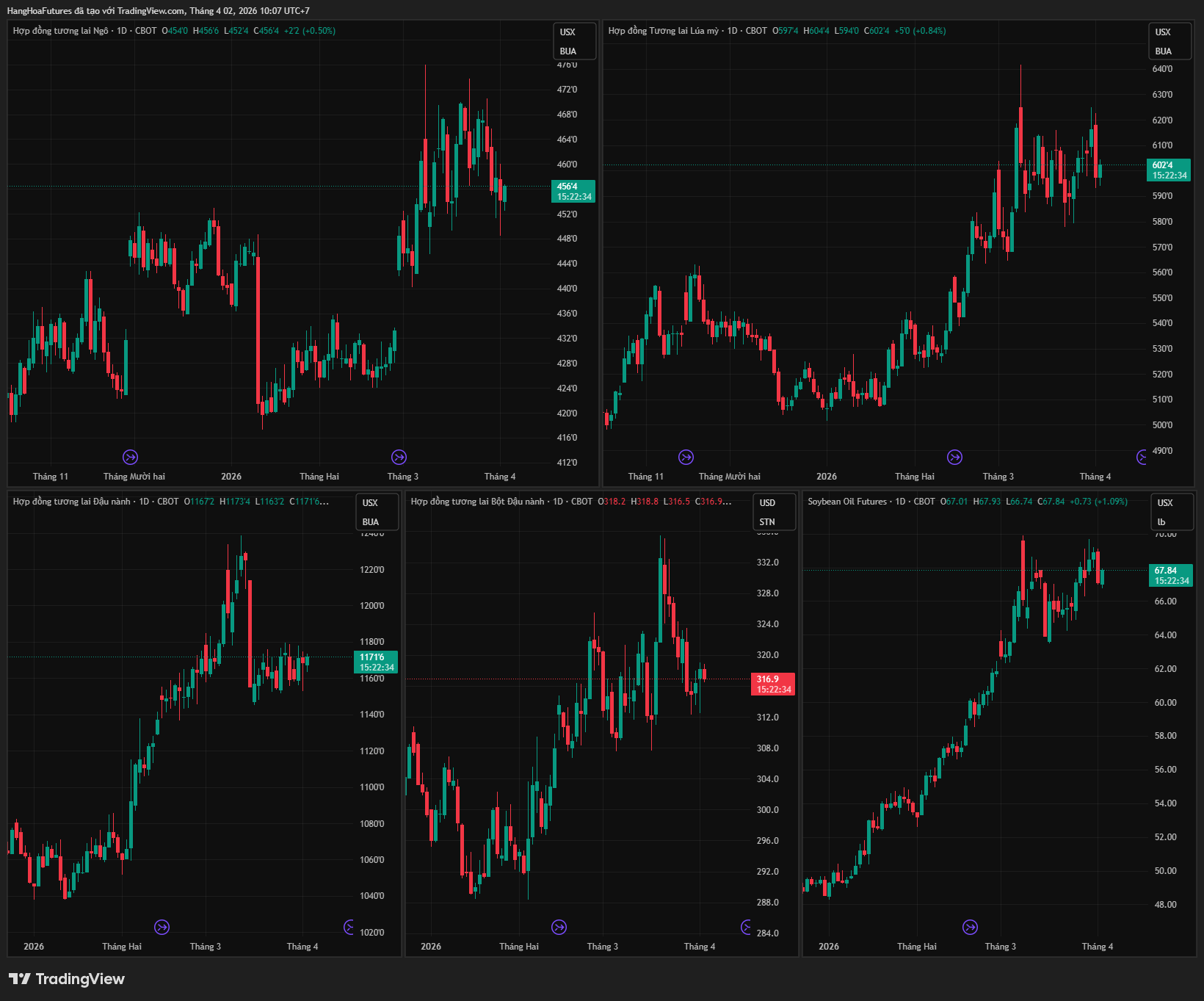This screenshot has height=1001, width=1204.
Task: Click the soybean last price label 1171'6
Action: point(376,662)
